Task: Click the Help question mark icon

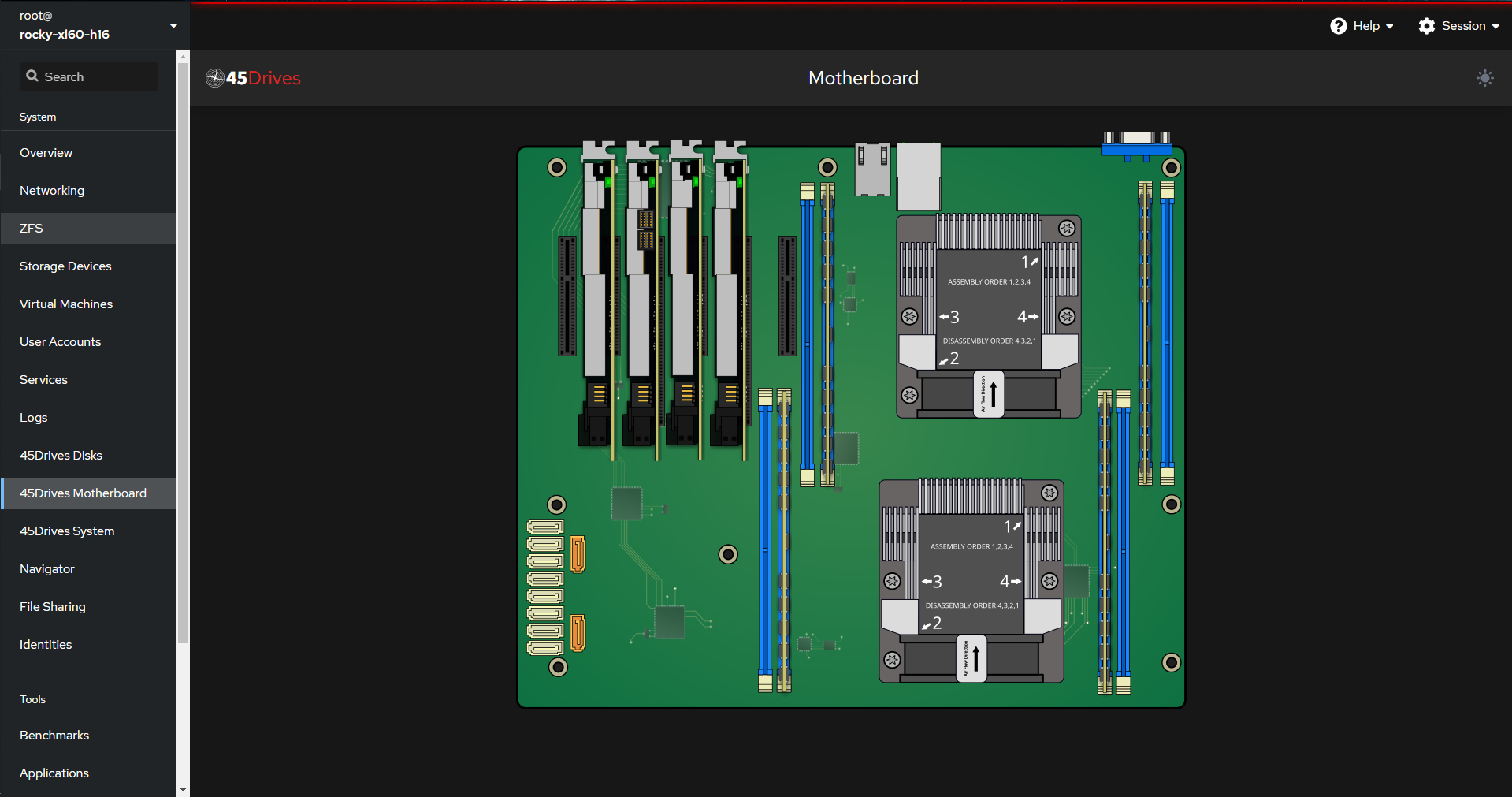Action: pos(1339,26)
